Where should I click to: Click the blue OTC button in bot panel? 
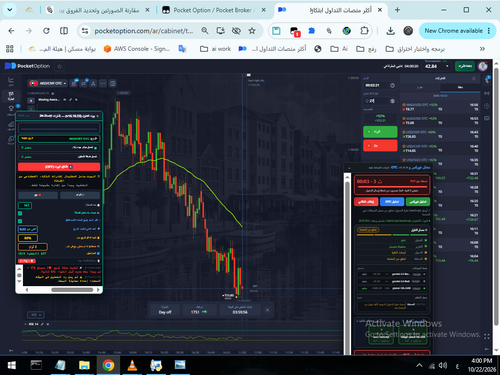[x=392, y=202]
